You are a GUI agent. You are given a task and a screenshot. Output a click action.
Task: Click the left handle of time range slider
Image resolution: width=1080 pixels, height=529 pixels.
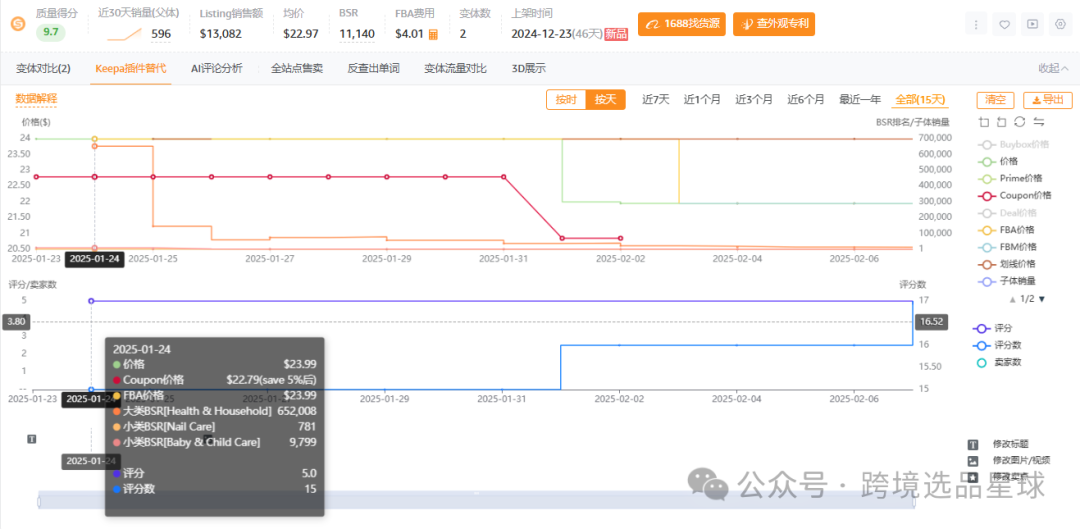(39, 502)
